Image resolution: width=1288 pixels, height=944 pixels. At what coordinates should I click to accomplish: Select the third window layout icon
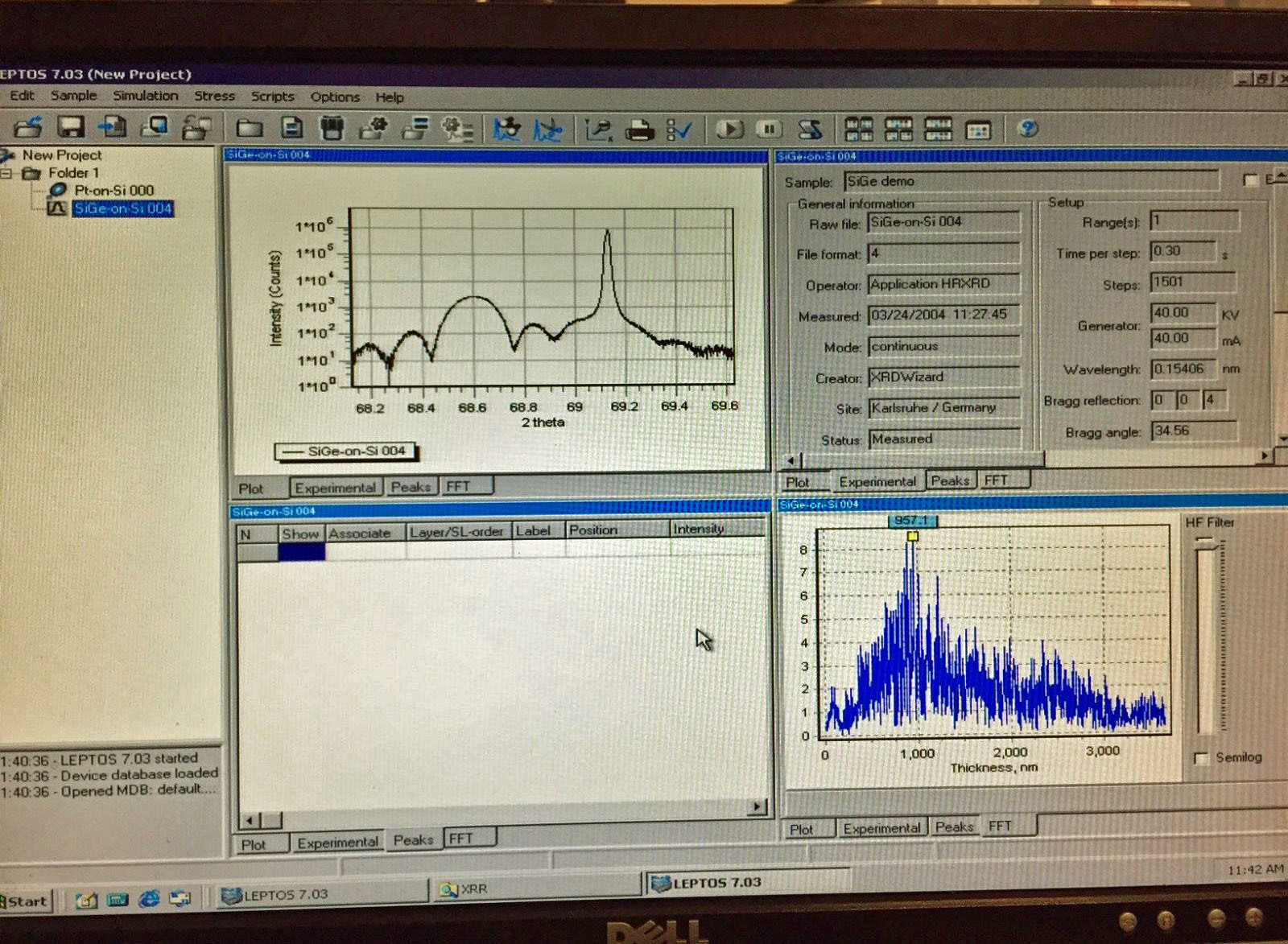point(938,129)
